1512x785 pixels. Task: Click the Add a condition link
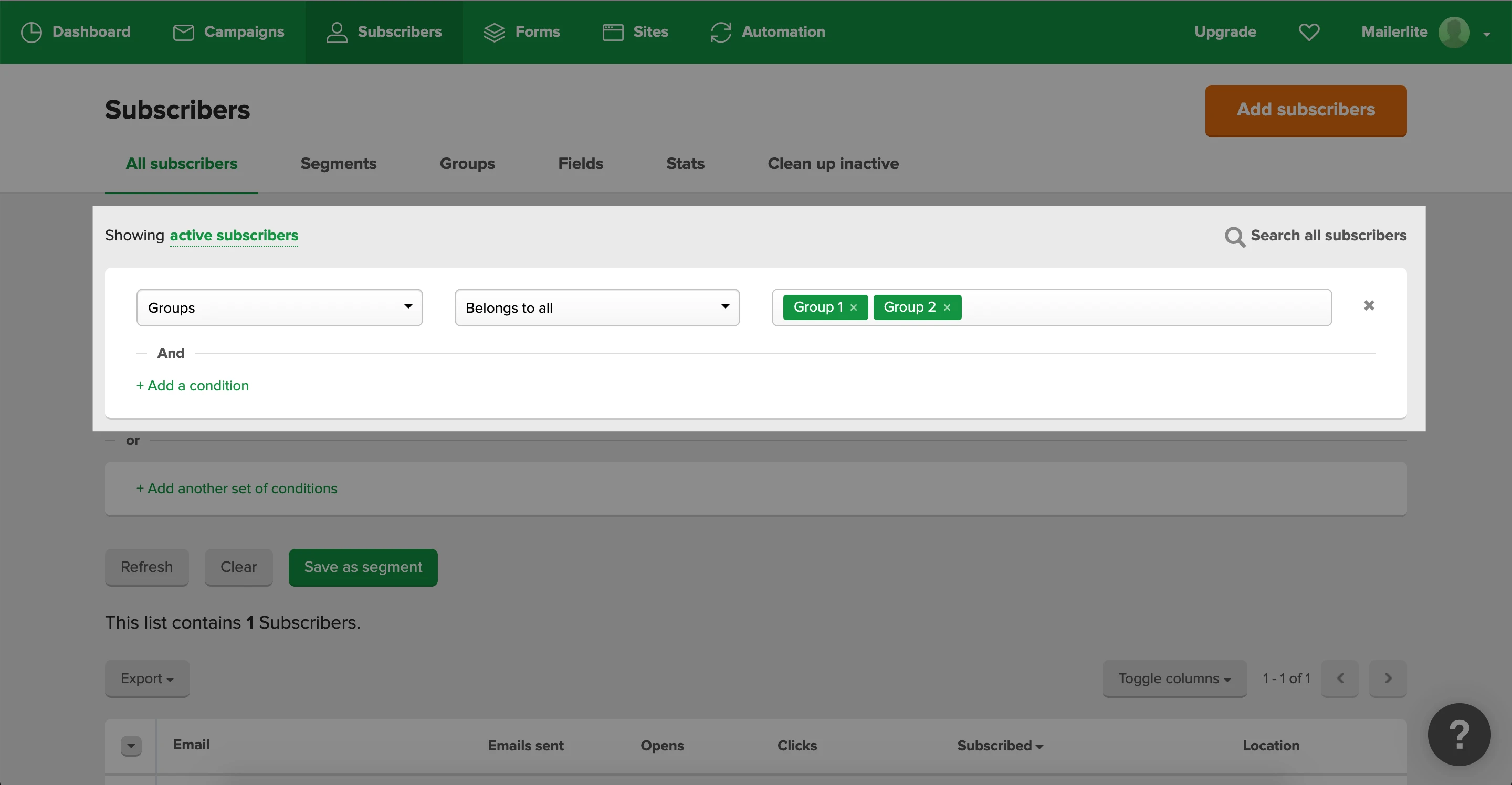pyautogui.click(x=193, y=386)
